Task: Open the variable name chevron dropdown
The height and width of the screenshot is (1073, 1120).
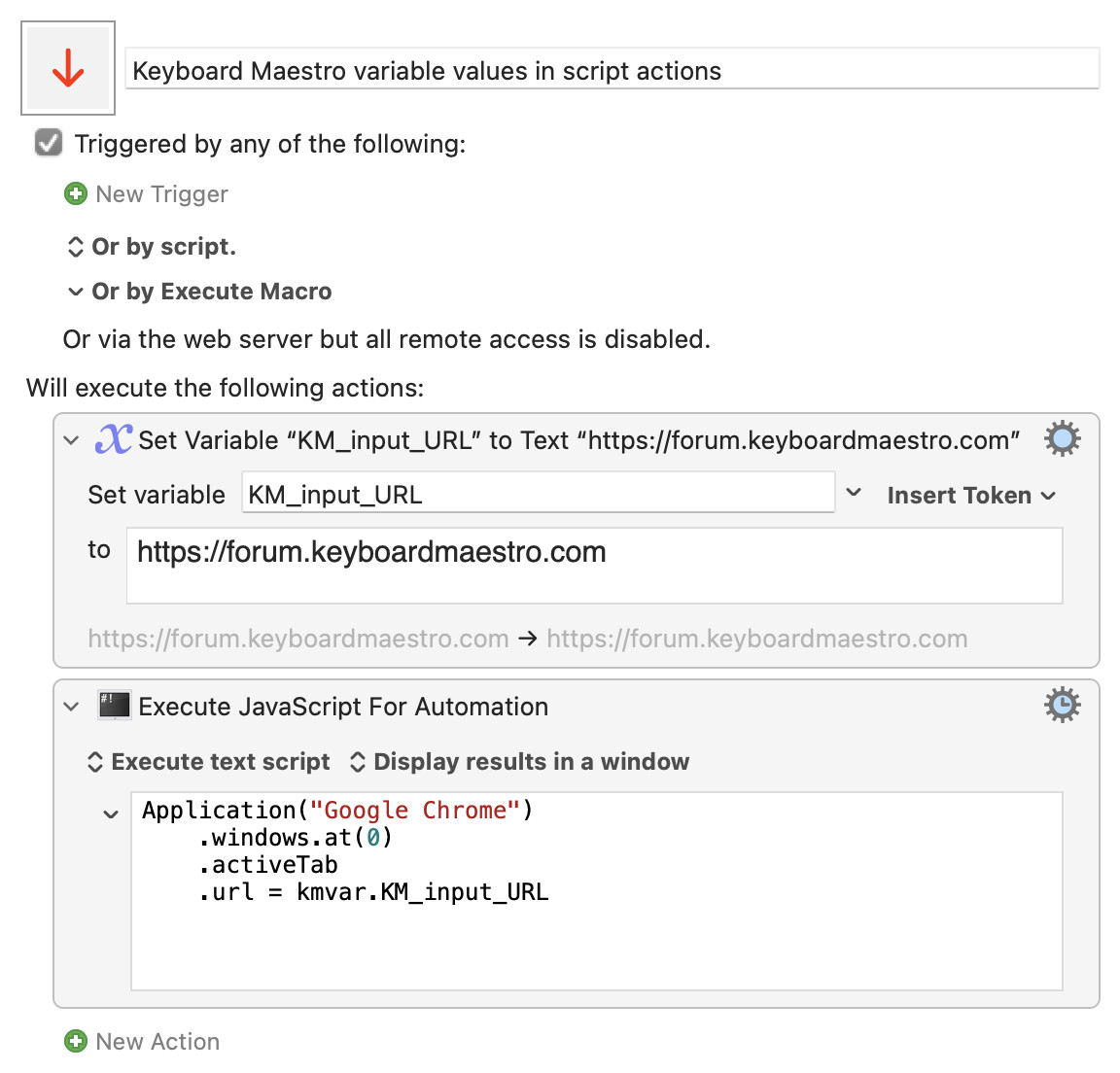Action: coord(854,493)
